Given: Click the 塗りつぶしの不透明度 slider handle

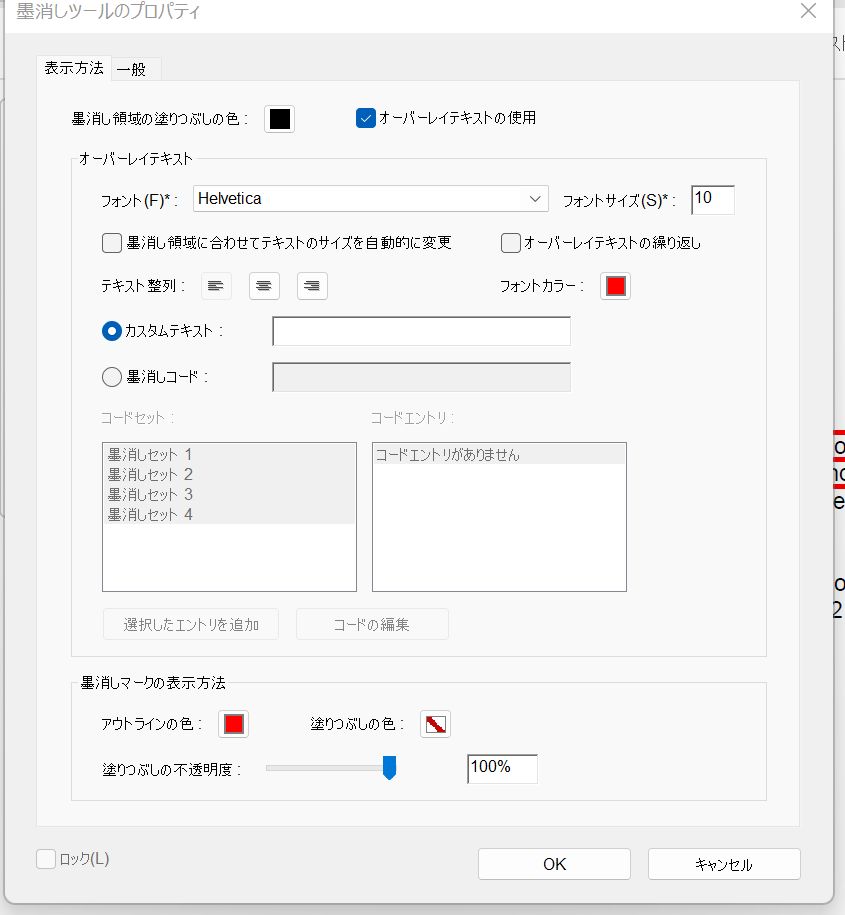Looking at the screenshot, I should 389,768.
